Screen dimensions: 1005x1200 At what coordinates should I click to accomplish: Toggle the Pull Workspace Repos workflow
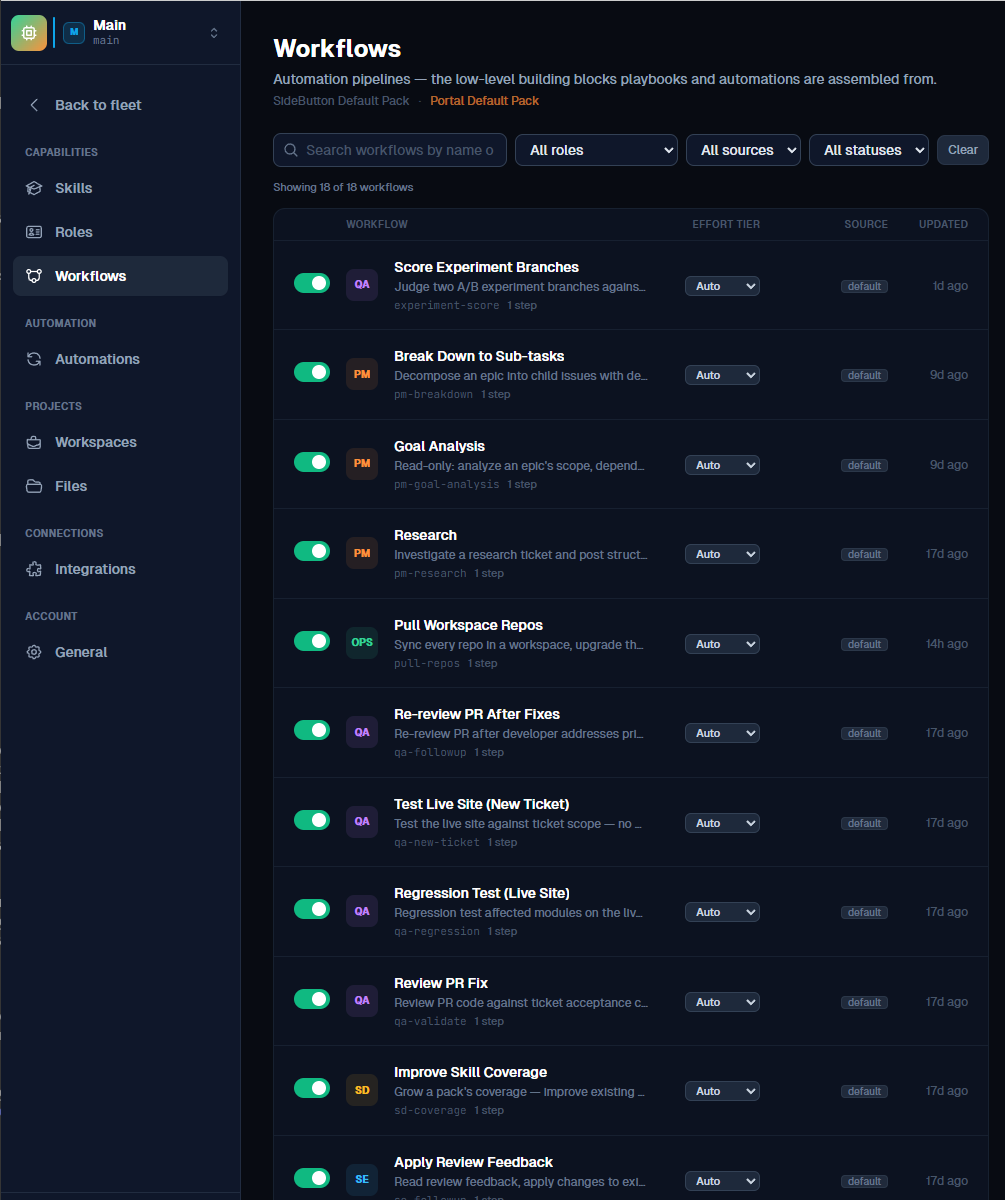pyautogui.click(x=312, y=641)
